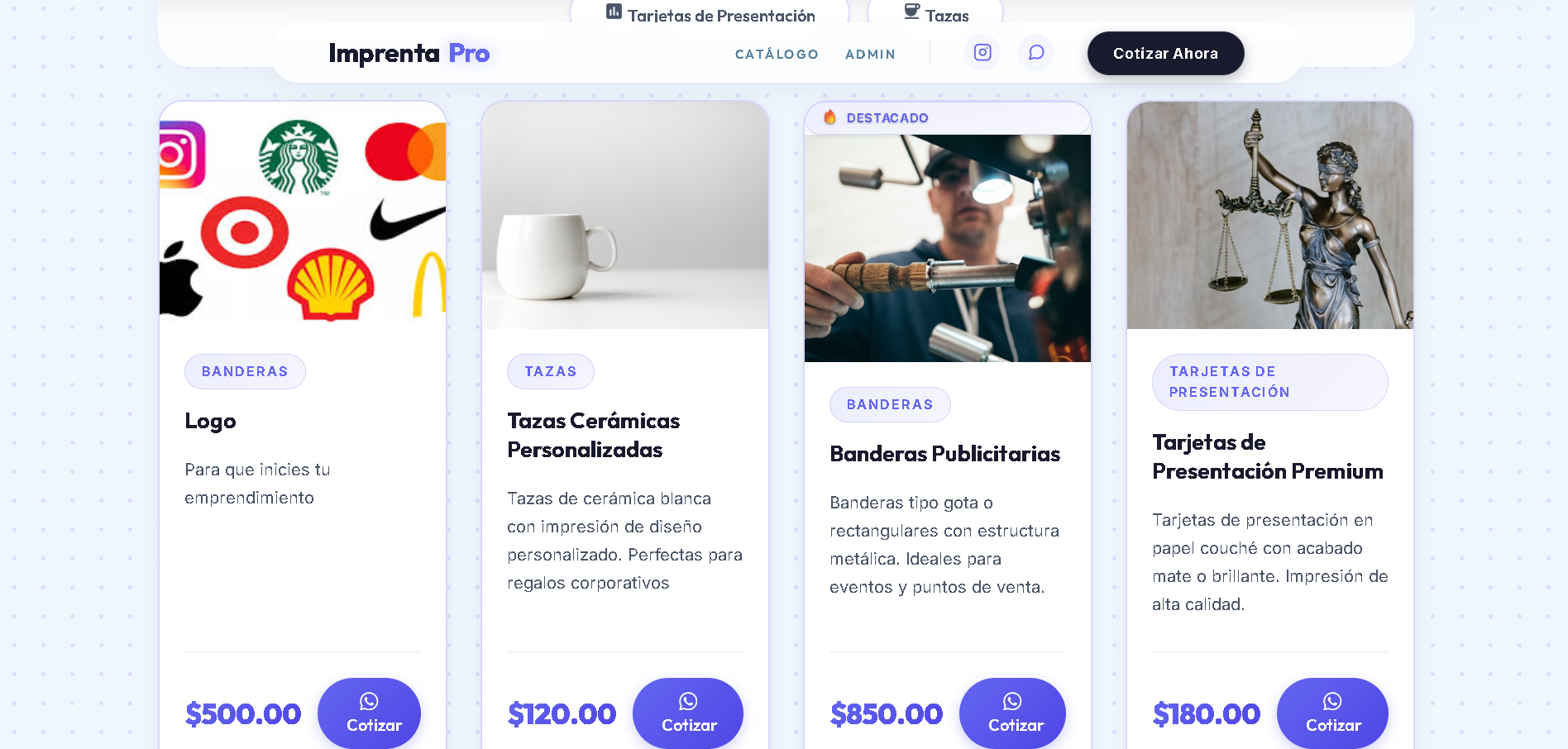Click Cotizar for Tarjetas de Presentación Premium
Screen dimensions: 1568x749
point(1332,713)
